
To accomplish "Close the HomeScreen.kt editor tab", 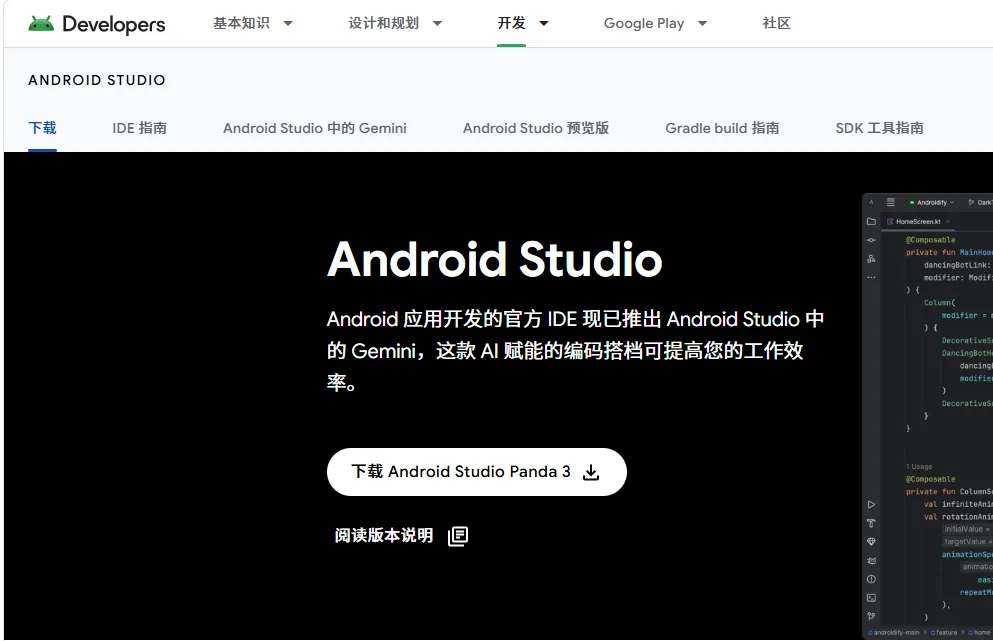I will coord(948,222).
